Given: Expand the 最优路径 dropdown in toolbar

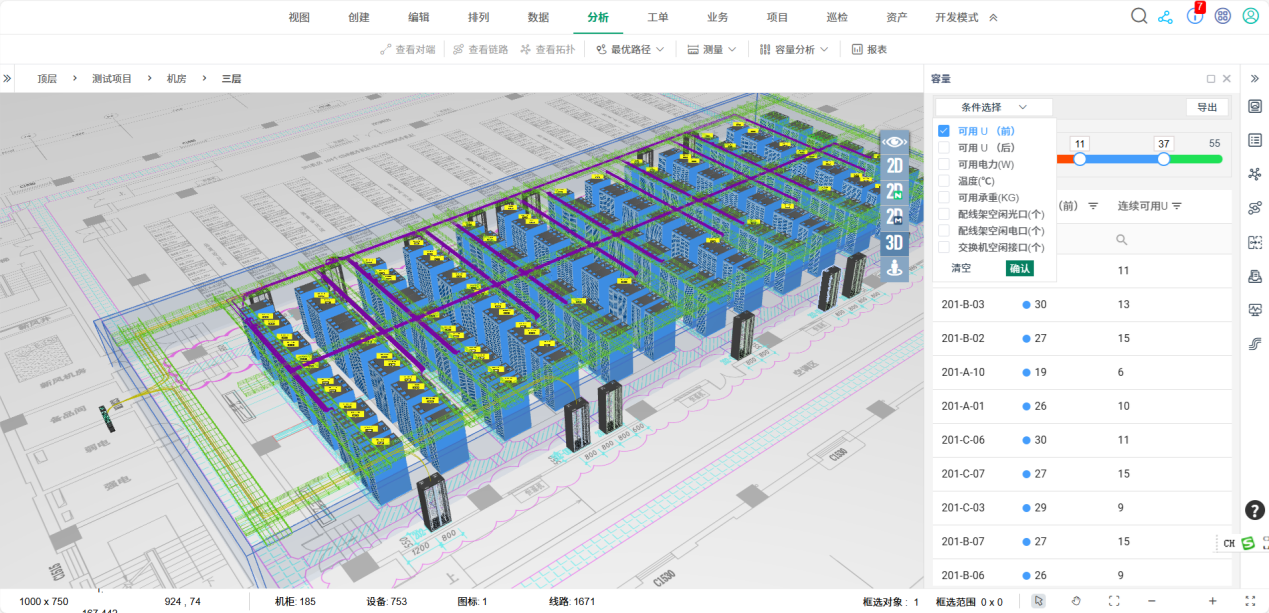Looking at the screenshot, I should (630, 49).
